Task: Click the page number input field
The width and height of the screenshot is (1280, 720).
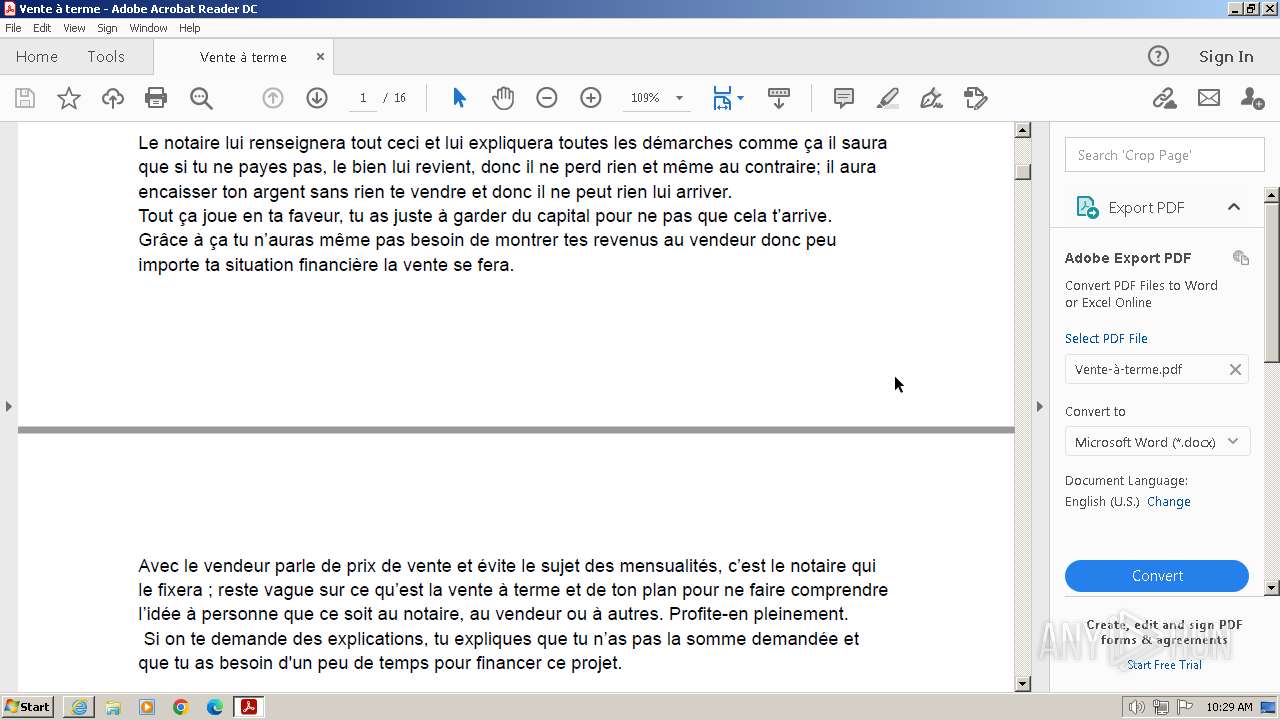Action: click(x=362, y=98)
